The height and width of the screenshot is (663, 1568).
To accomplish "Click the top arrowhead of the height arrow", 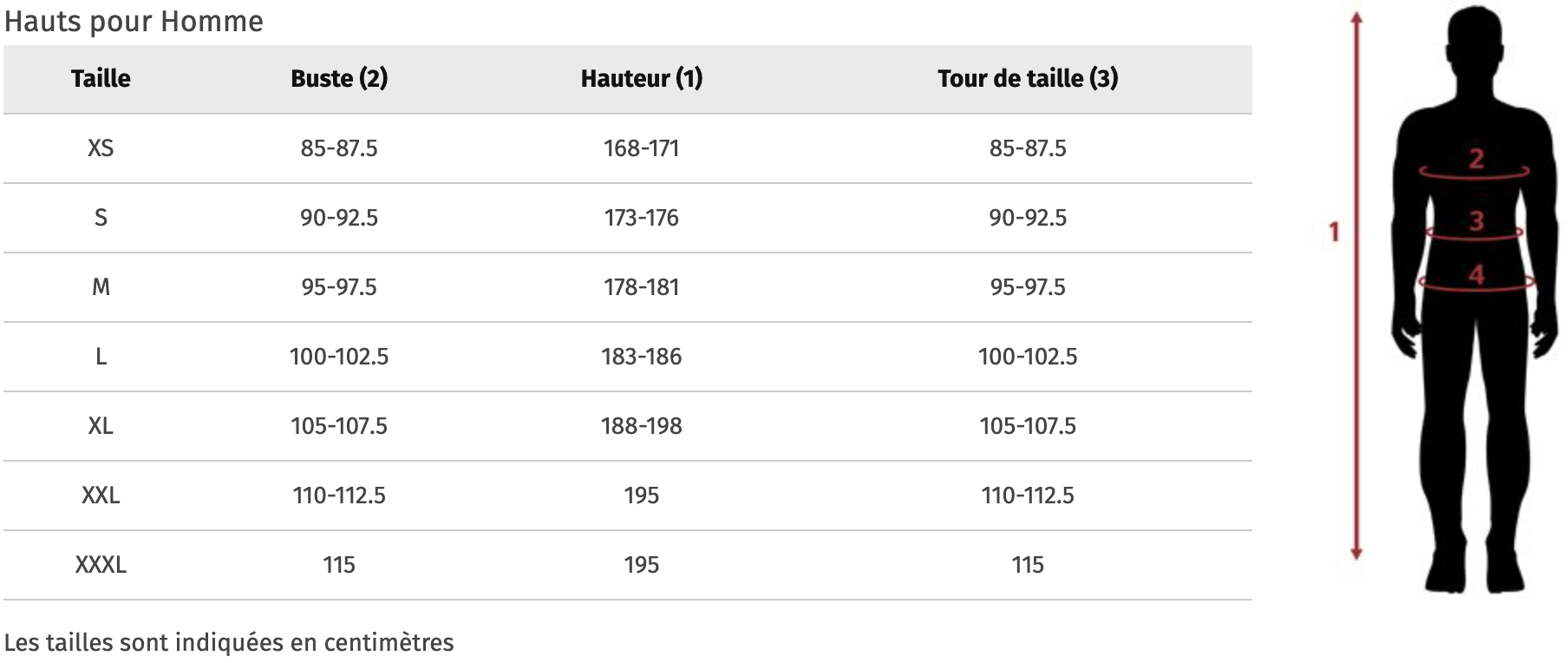I will [x=1358, y=17].
